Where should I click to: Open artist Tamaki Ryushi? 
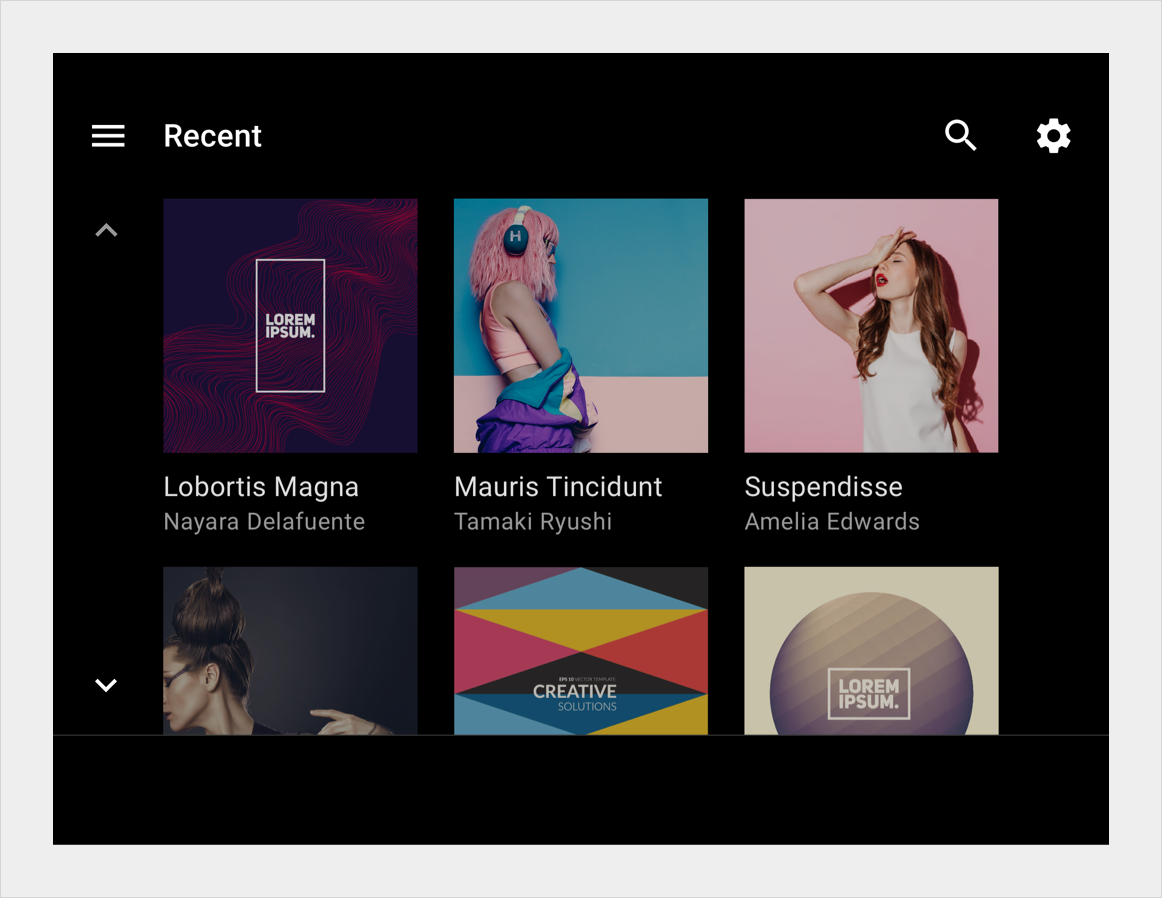tap(533, 522)
